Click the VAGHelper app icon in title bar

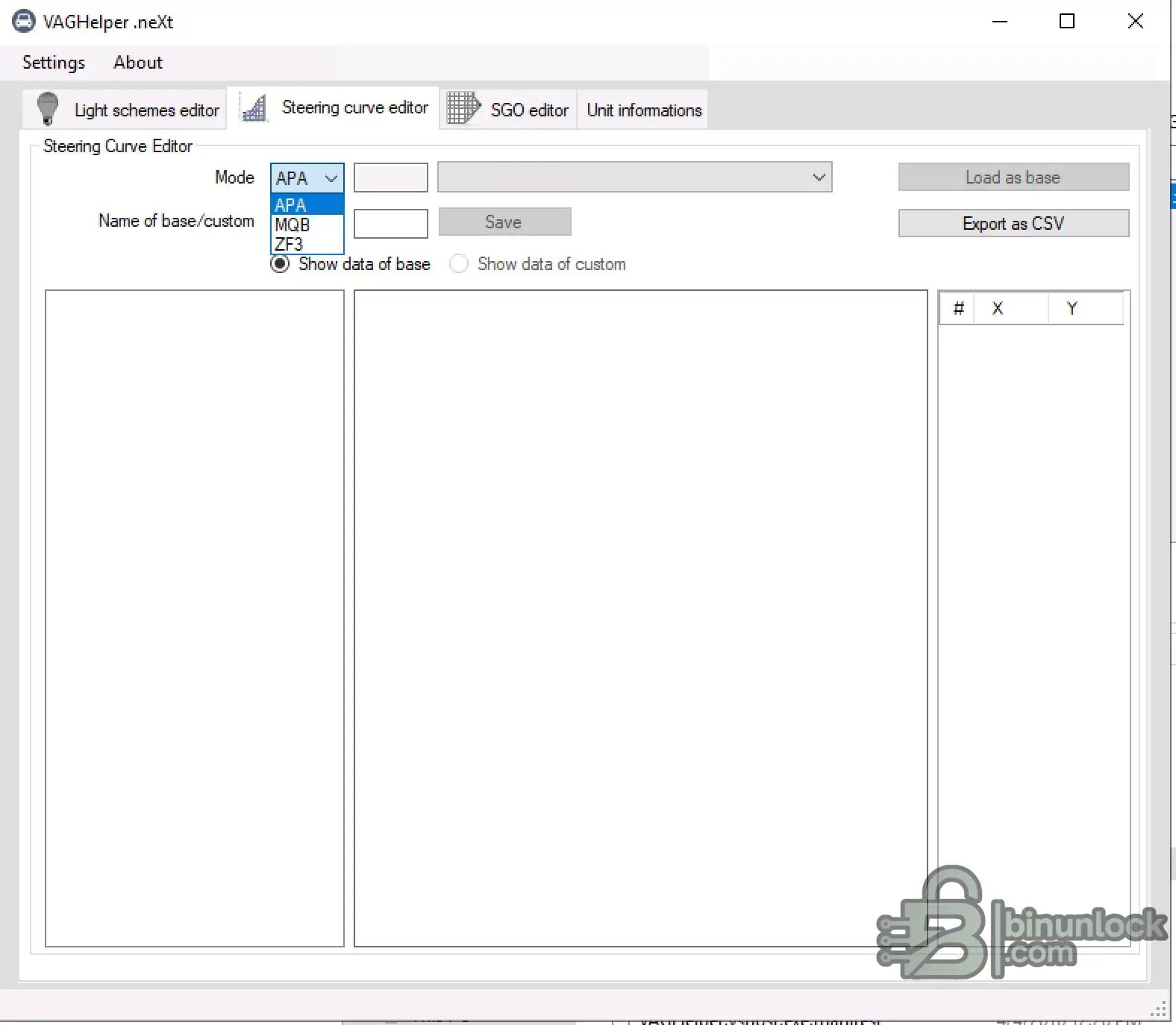[23, 21]
